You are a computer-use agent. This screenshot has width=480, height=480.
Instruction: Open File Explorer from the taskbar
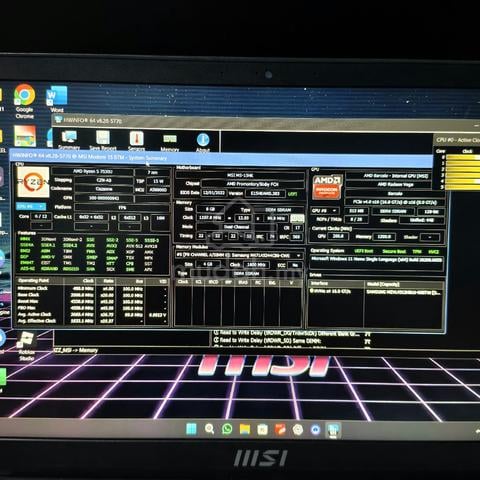pos(245,429)
